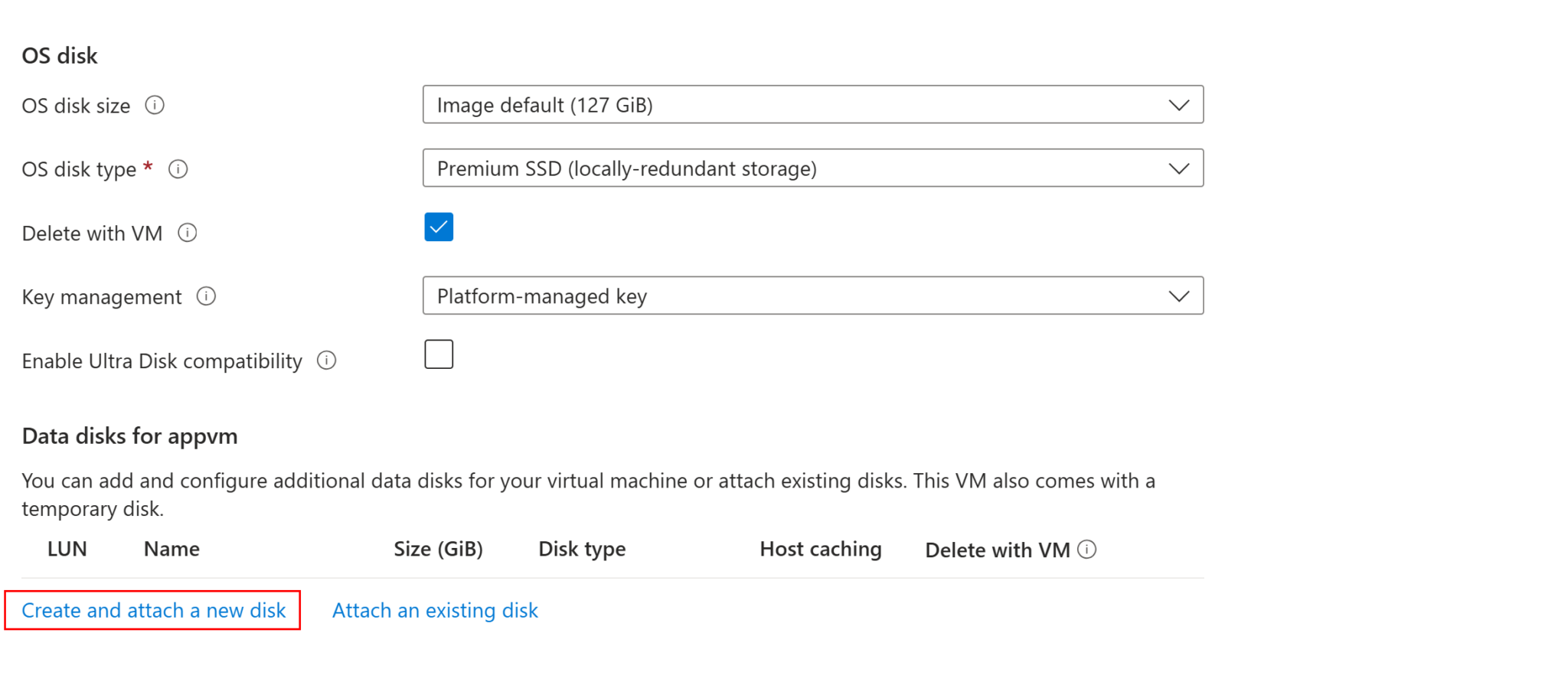Click the info icon in Delete with VM column header

tap(1088, 549)
